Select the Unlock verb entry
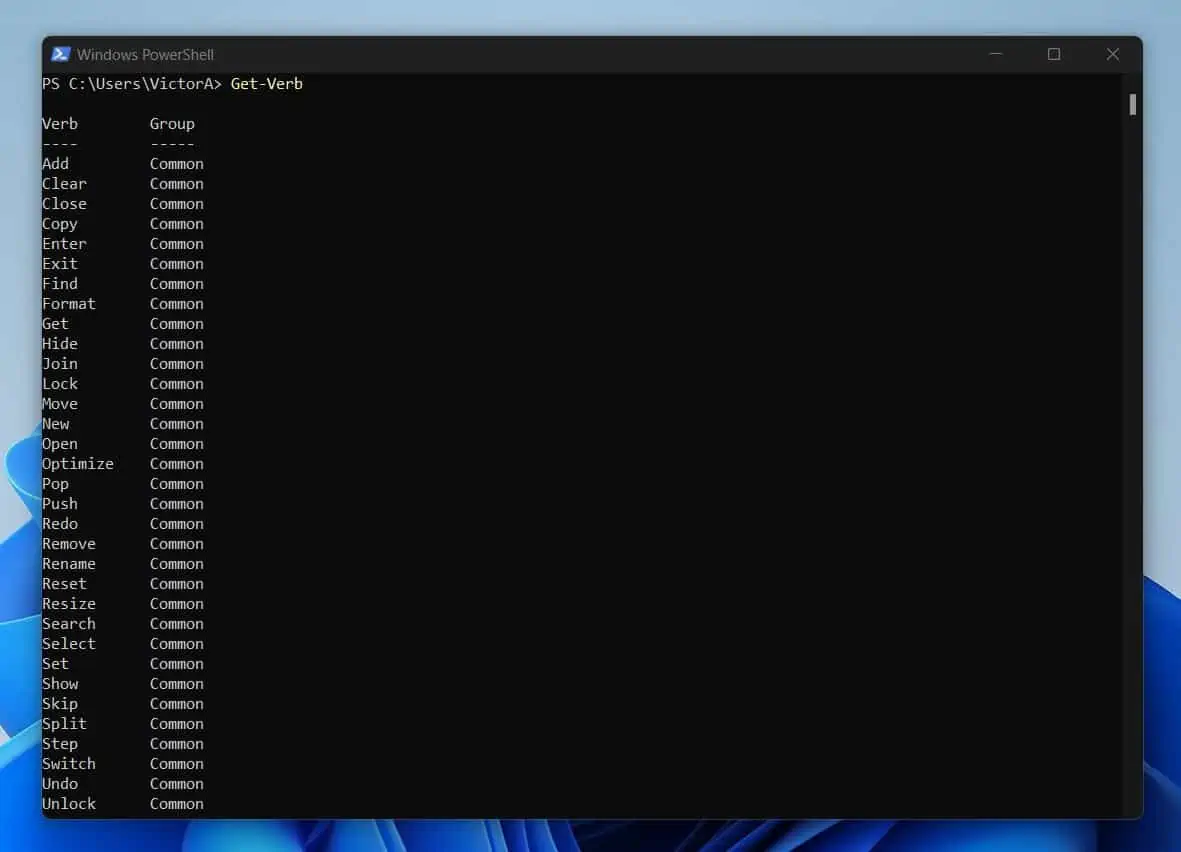This screenshot has height=852, width=1181. (x=69, y=803)
